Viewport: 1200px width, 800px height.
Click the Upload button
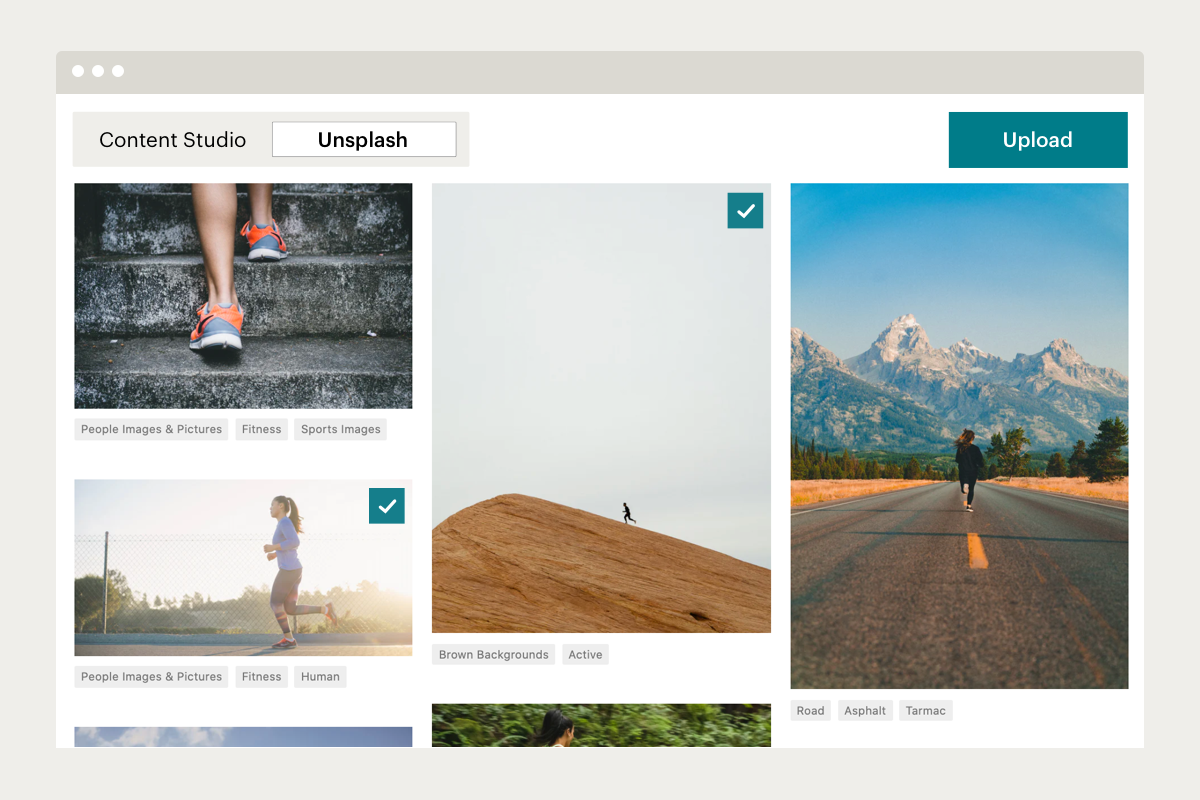pos(1037,140)
